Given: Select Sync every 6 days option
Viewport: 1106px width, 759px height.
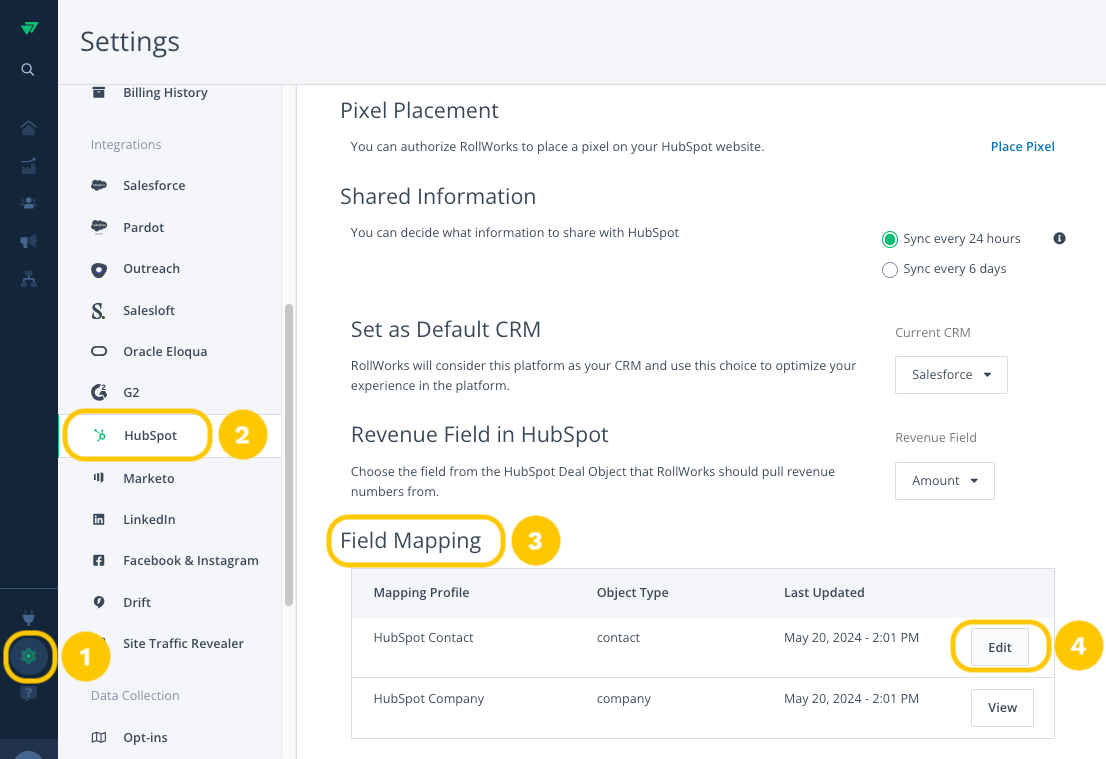Looking at the screenshot, I should [890, 270].
